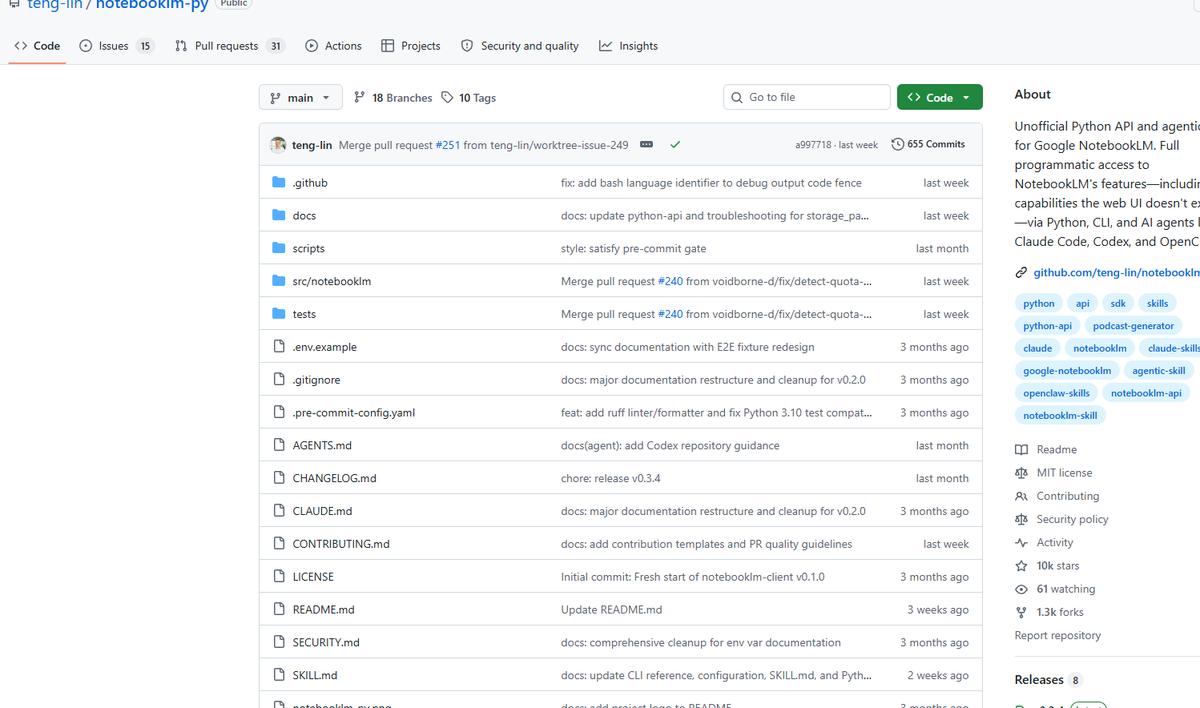Click the src/notebooklm folder icon
The width and height of the screenshot is (1200, 708).
(279, 281)
